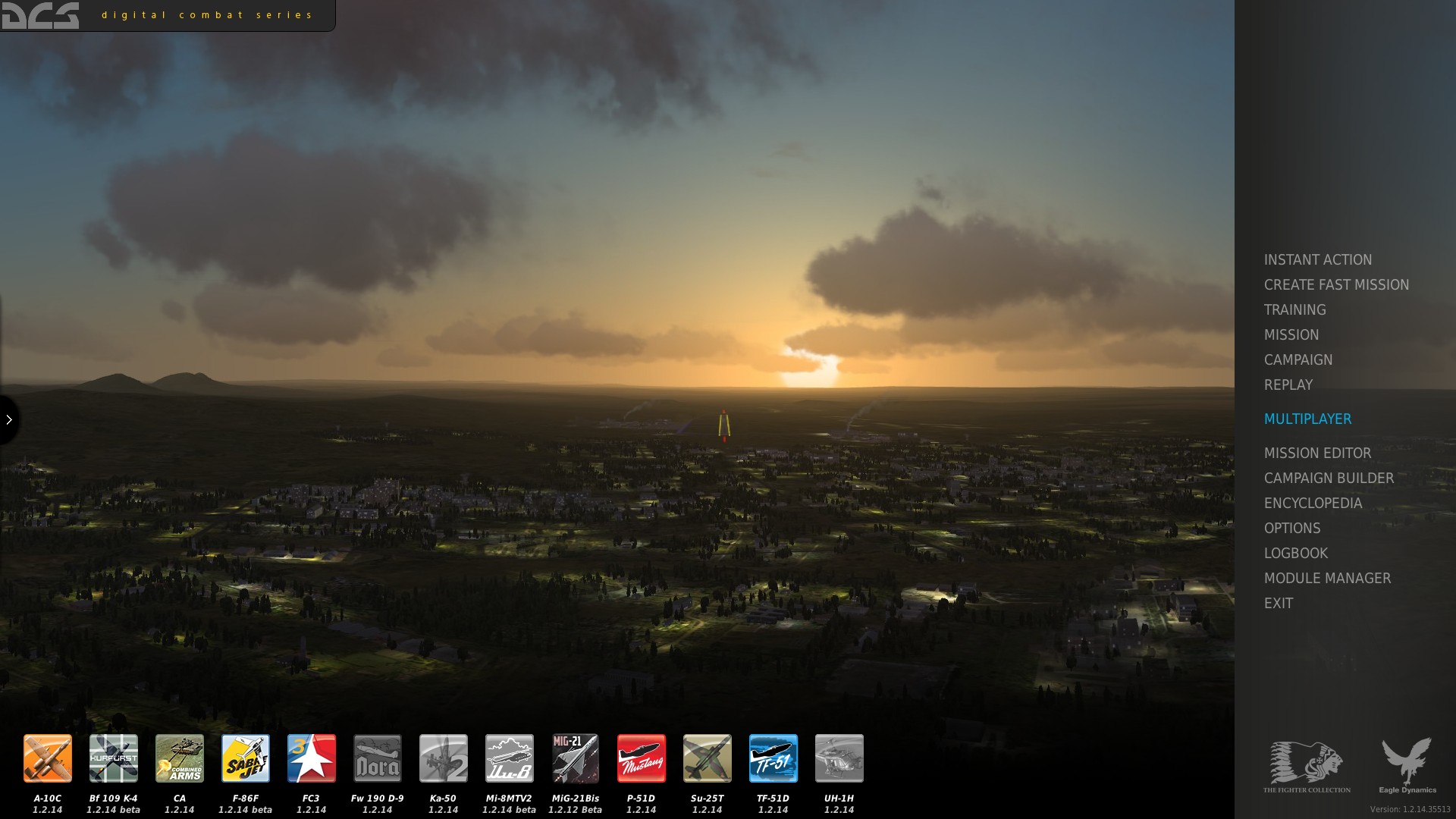Click the Eagle Dynamics logo
This screenshot has width=1456, height=819.
[x=1407, y=765]
